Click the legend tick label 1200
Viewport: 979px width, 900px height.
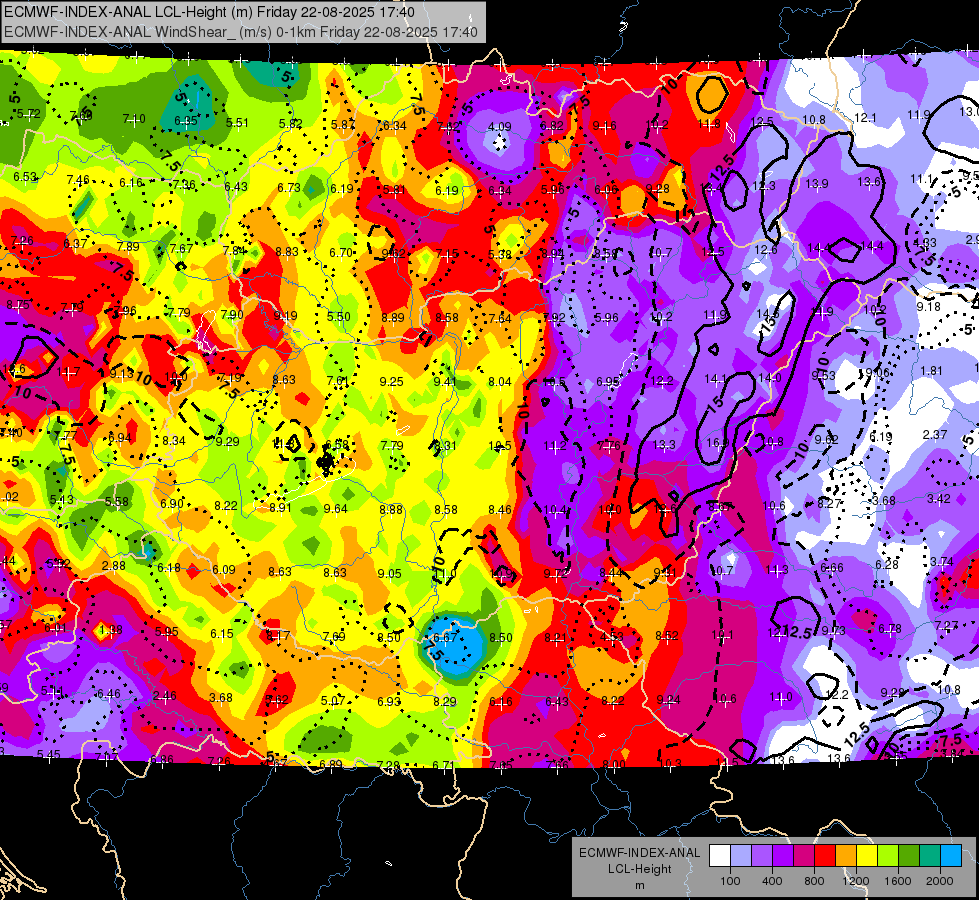point(855,881)
